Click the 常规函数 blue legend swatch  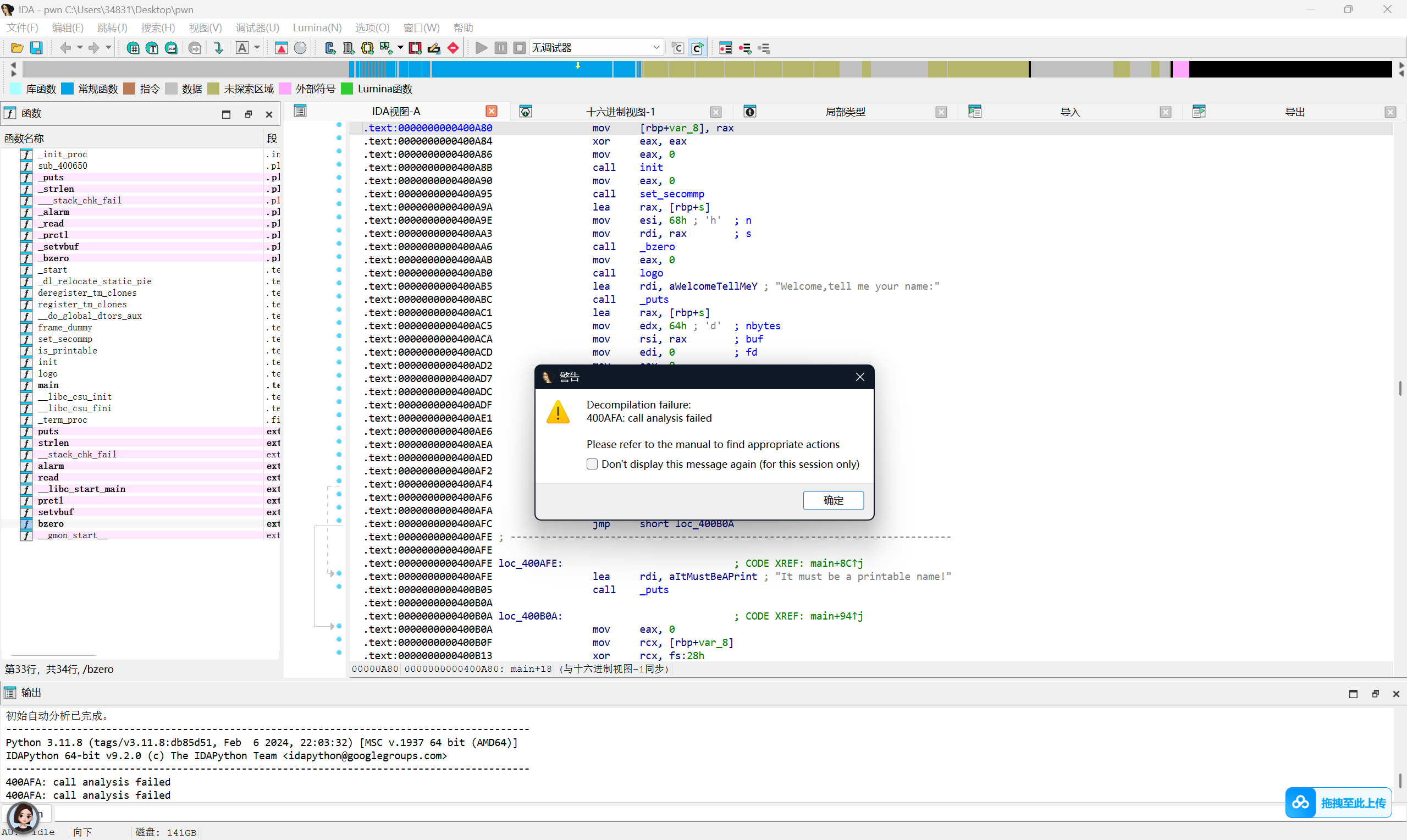(x=67, y=89)
